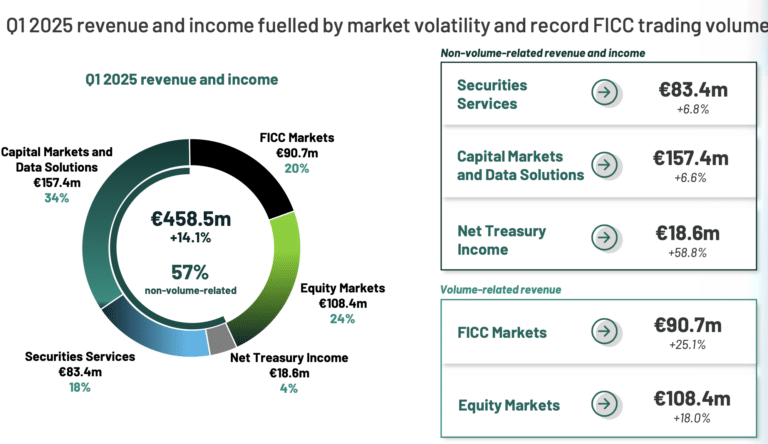Click arrow icon next to Capital Markets and Data Solutions
This screenshot has width=768, height=444.
click(x=604, y=164)
